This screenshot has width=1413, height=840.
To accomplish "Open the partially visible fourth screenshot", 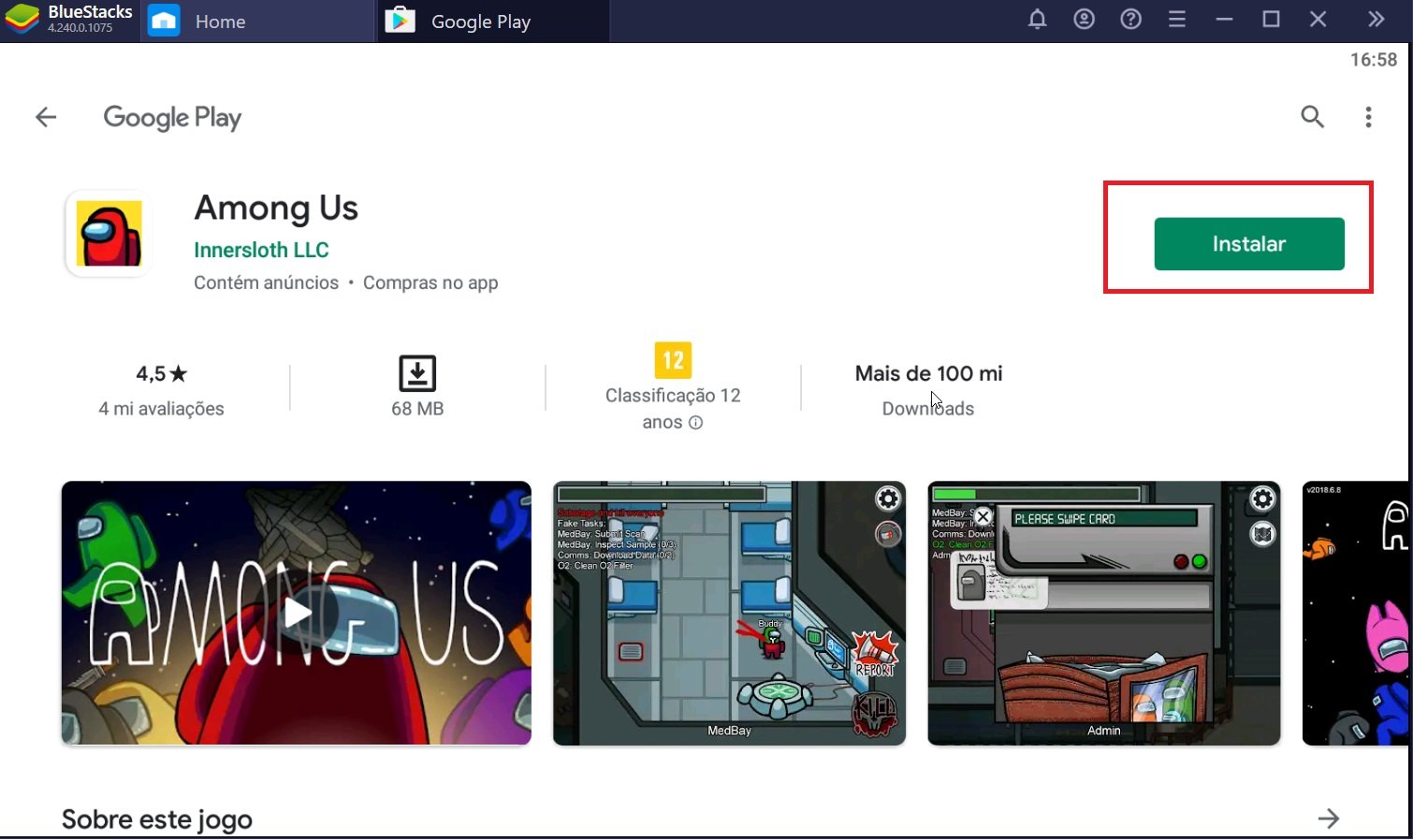I will click(x=1355, y=614).
